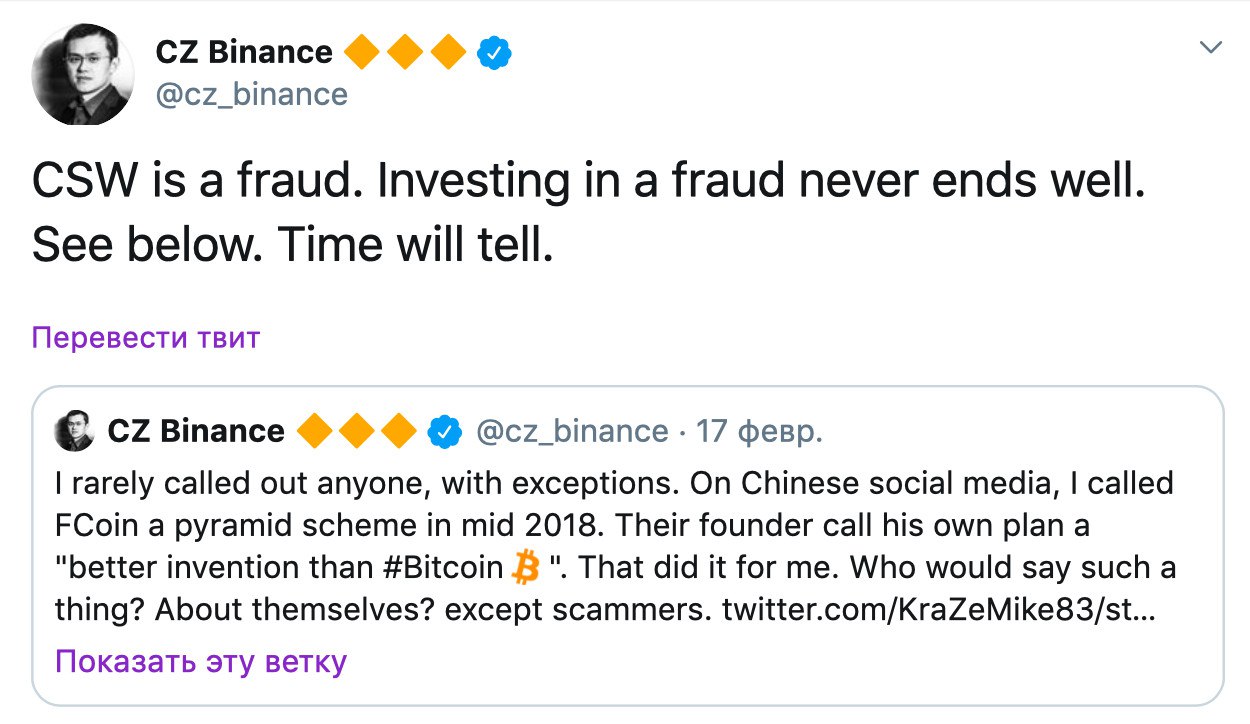The image size is (1250, 724).
Task: Click first orange diamond after main author name
Action: point(363,52)
